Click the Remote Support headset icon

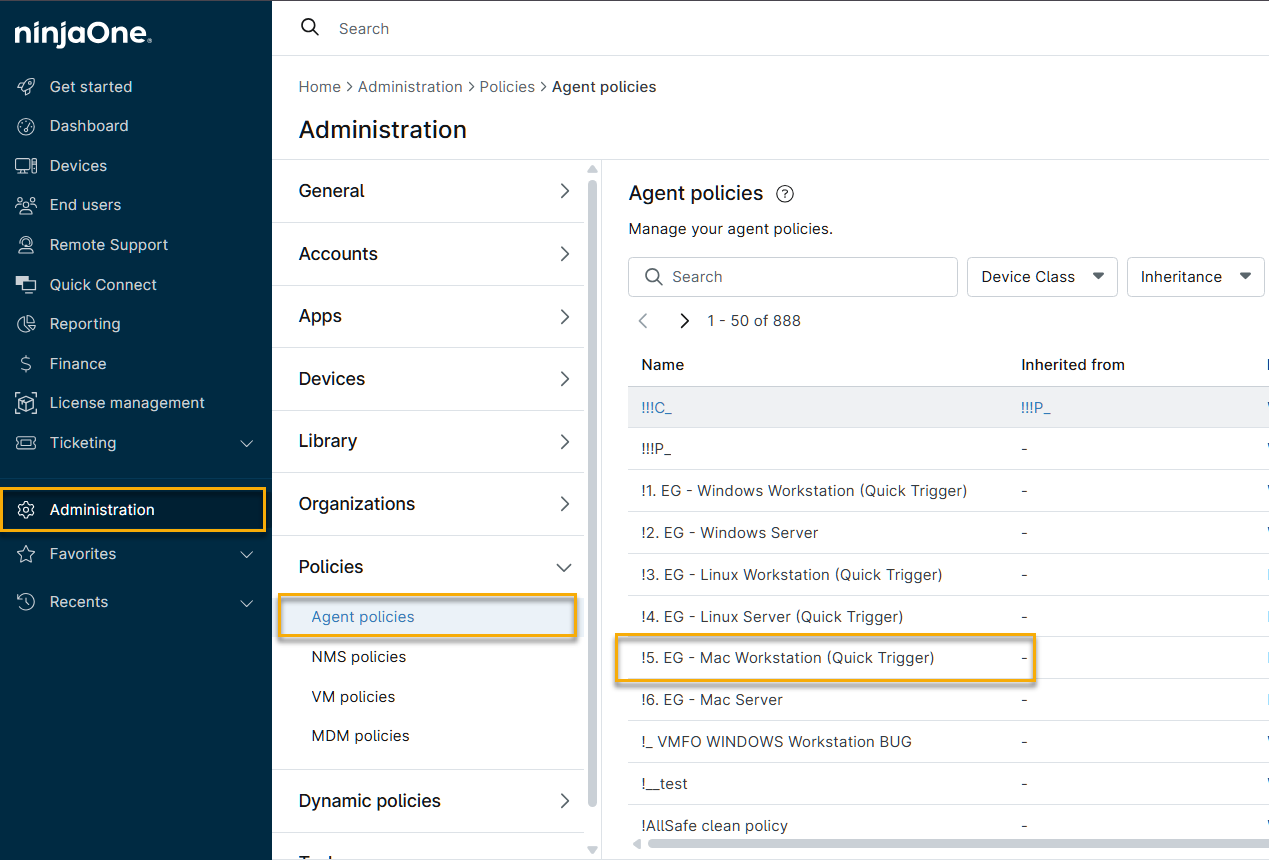tap(27, 245)
